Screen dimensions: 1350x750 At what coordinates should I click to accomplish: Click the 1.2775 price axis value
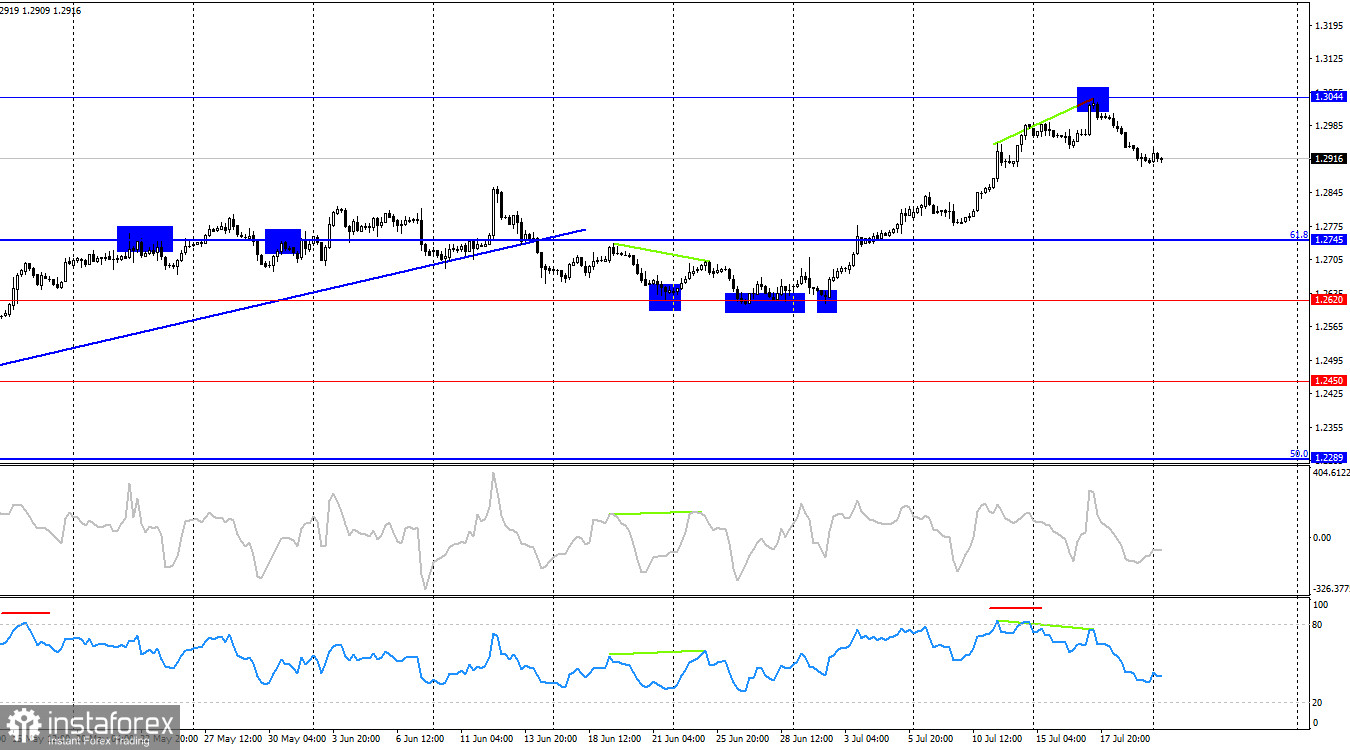1329,226
